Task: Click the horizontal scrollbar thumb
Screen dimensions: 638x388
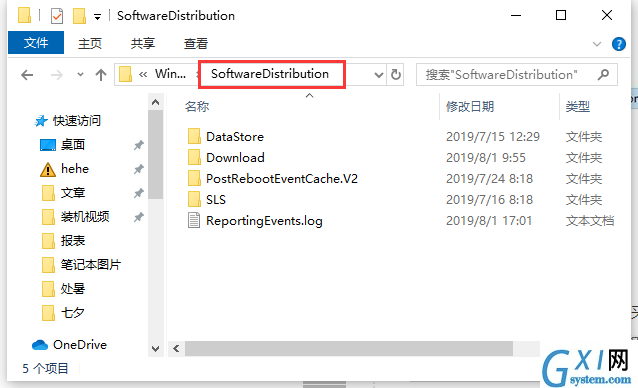Action: (349, 349)
